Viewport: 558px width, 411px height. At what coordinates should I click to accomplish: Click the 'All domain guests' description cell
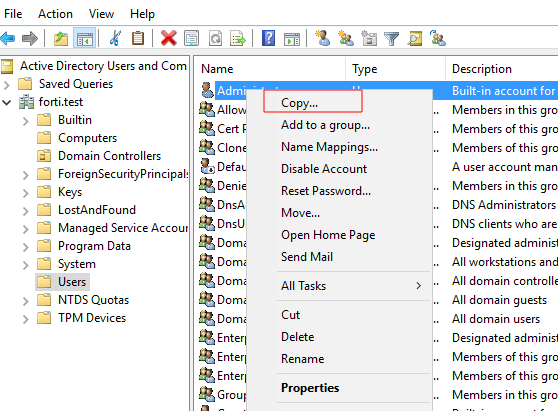pos(499,300)
